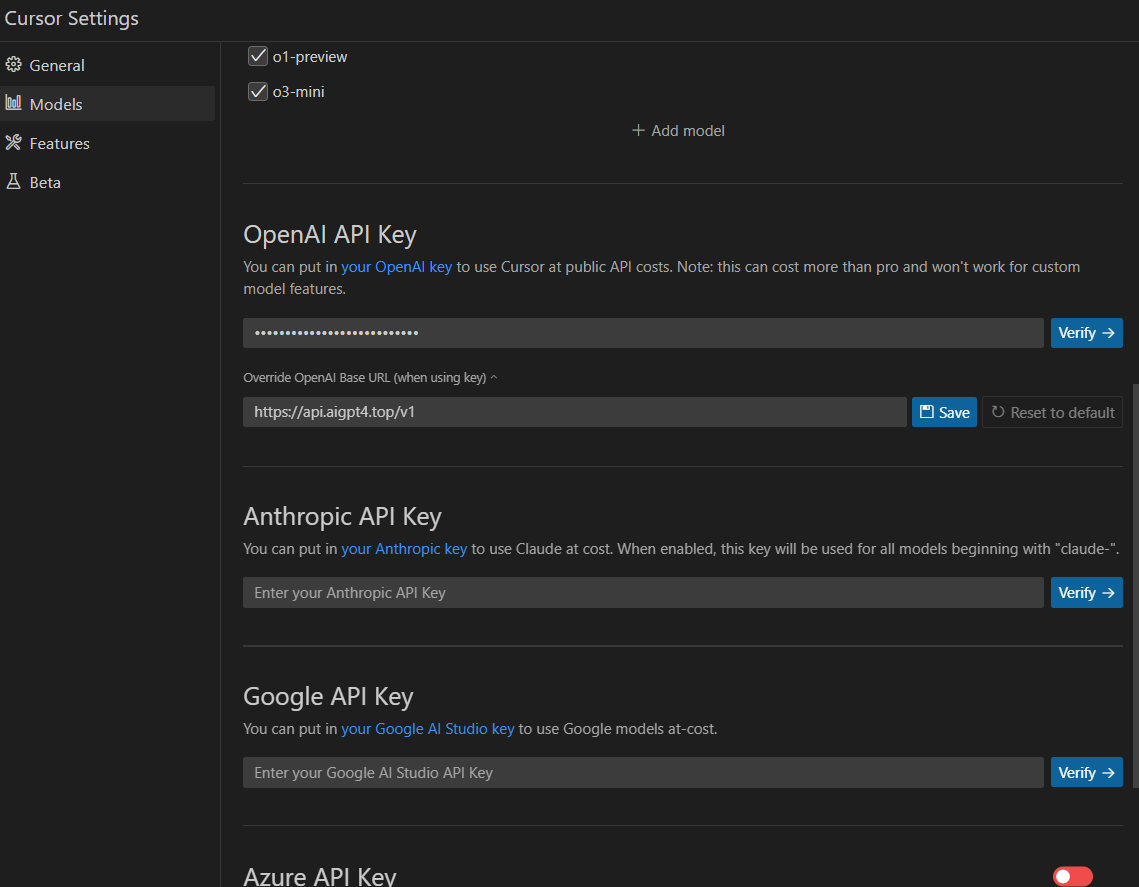The width and height of the screenshot is (1139, 887).
Task: Uncheck the o3-mini model checkbox
Action: coord(258,92)
